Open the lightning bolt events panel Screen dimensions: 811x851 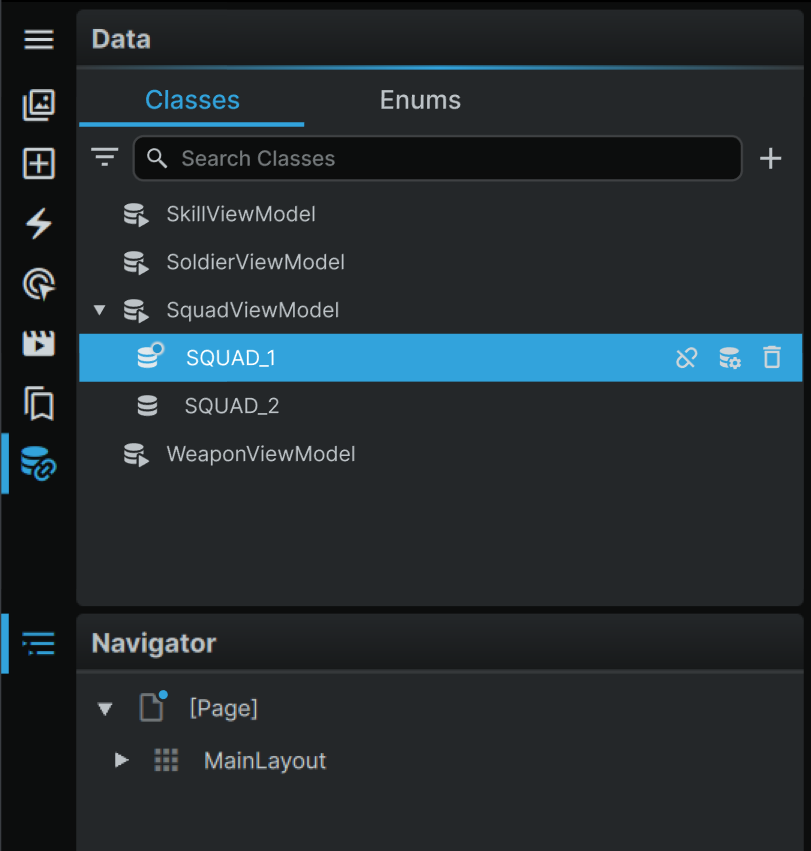coord(39,223)
